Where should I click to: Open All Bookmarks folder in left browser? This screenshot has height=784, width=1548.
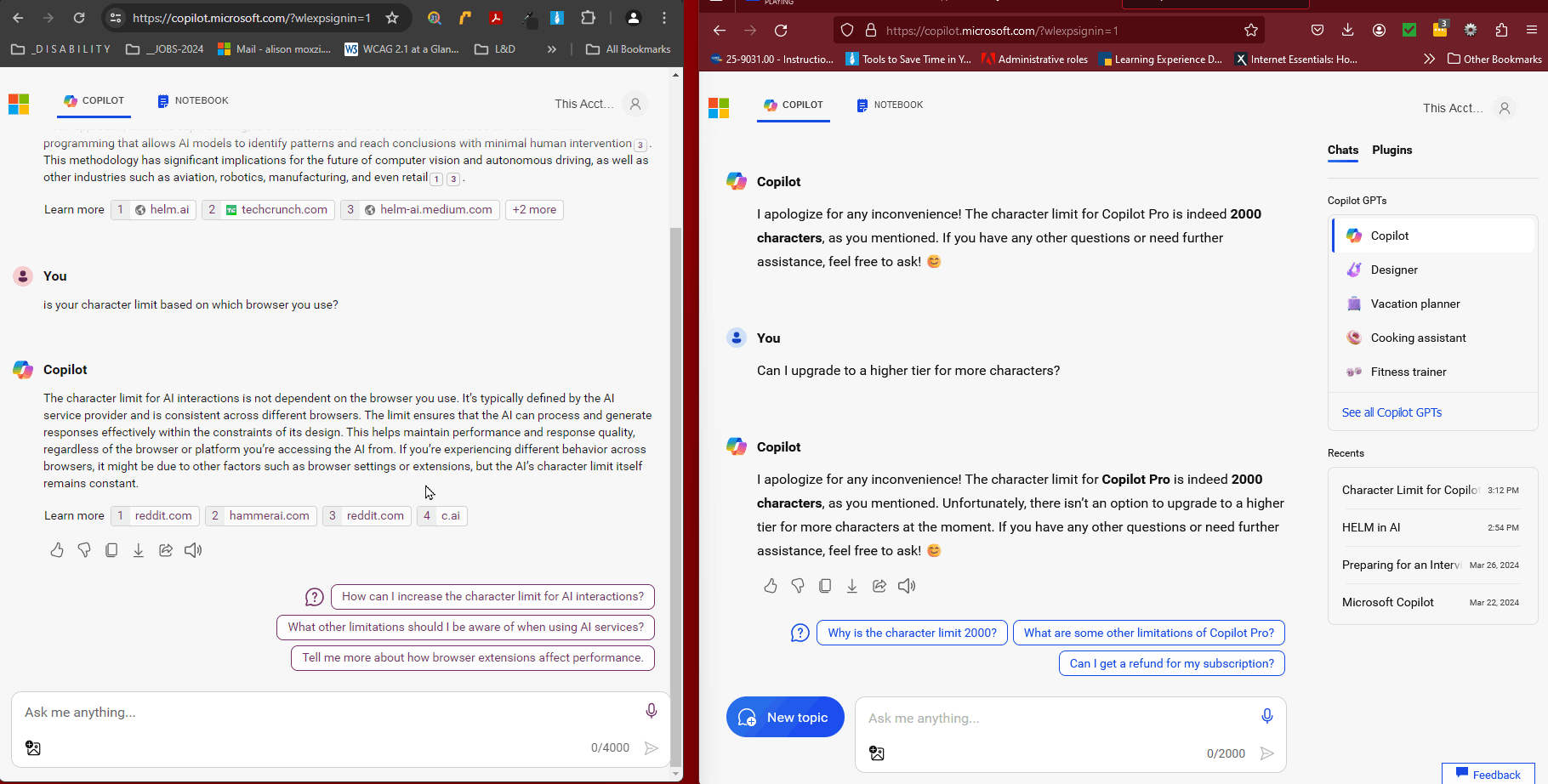(x=629, y=49)
